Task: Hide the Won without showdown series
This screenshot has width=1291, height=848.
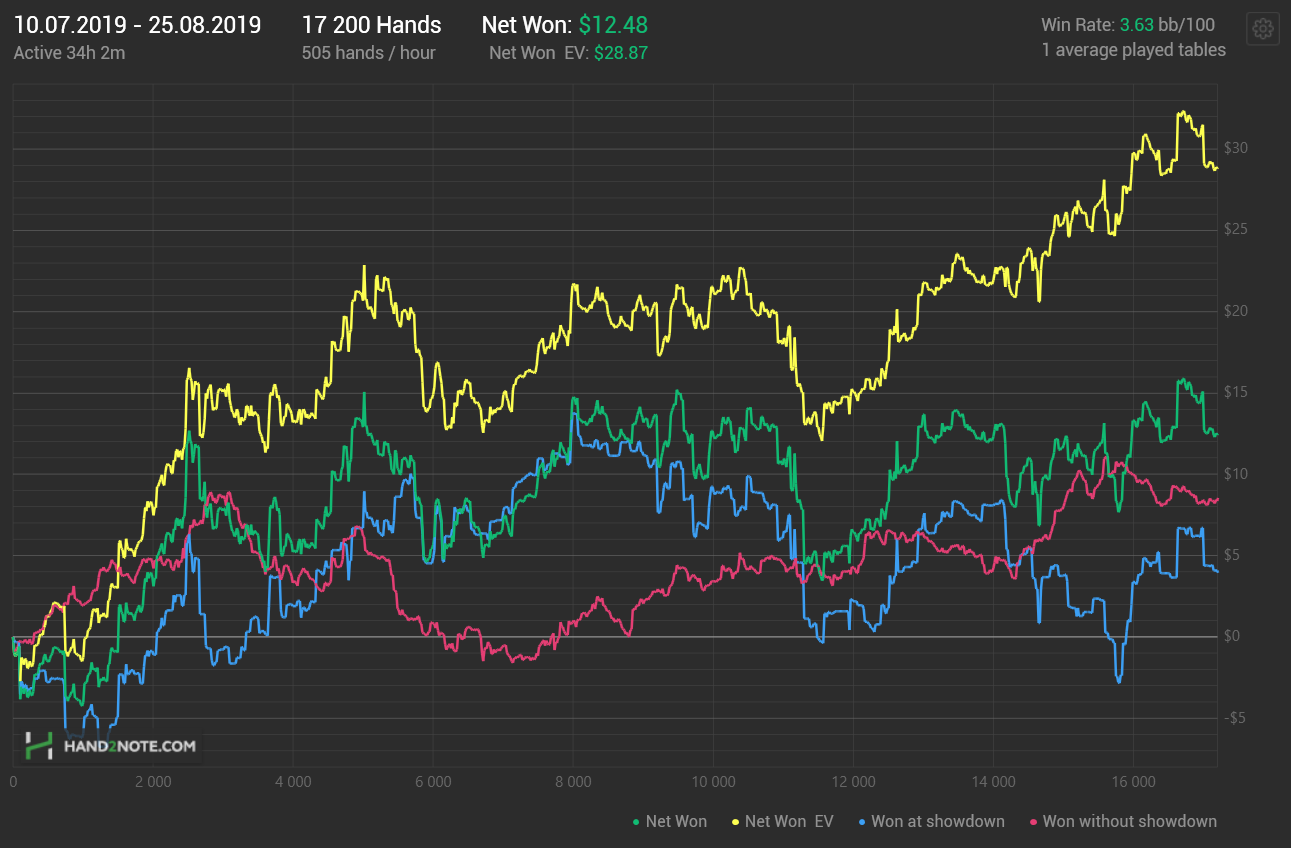Action: point(1123,821)
